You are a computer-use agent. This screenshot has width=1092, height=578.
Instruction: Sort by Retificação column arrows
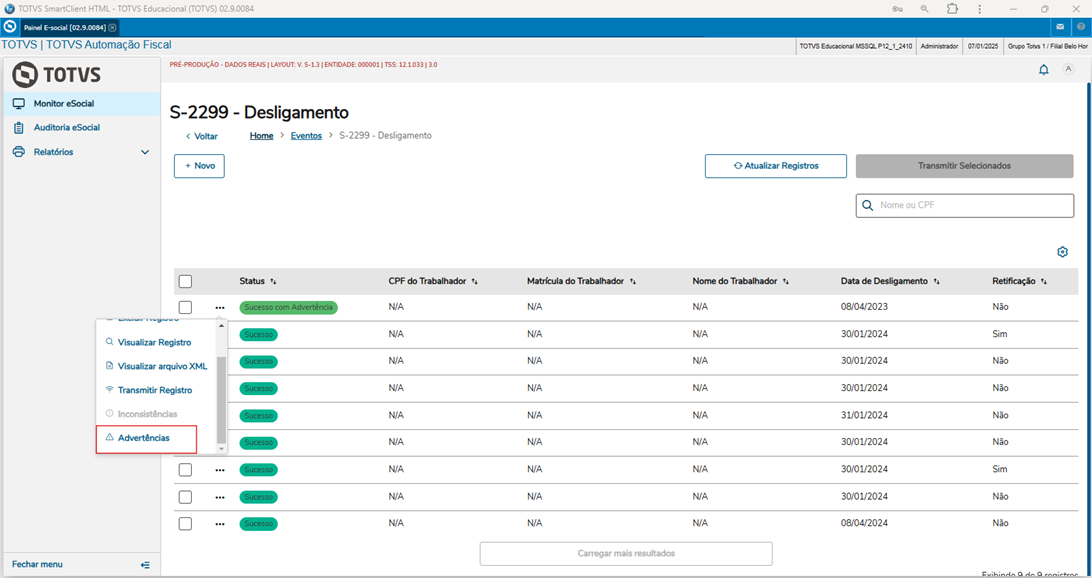[x=1043, y=281]
